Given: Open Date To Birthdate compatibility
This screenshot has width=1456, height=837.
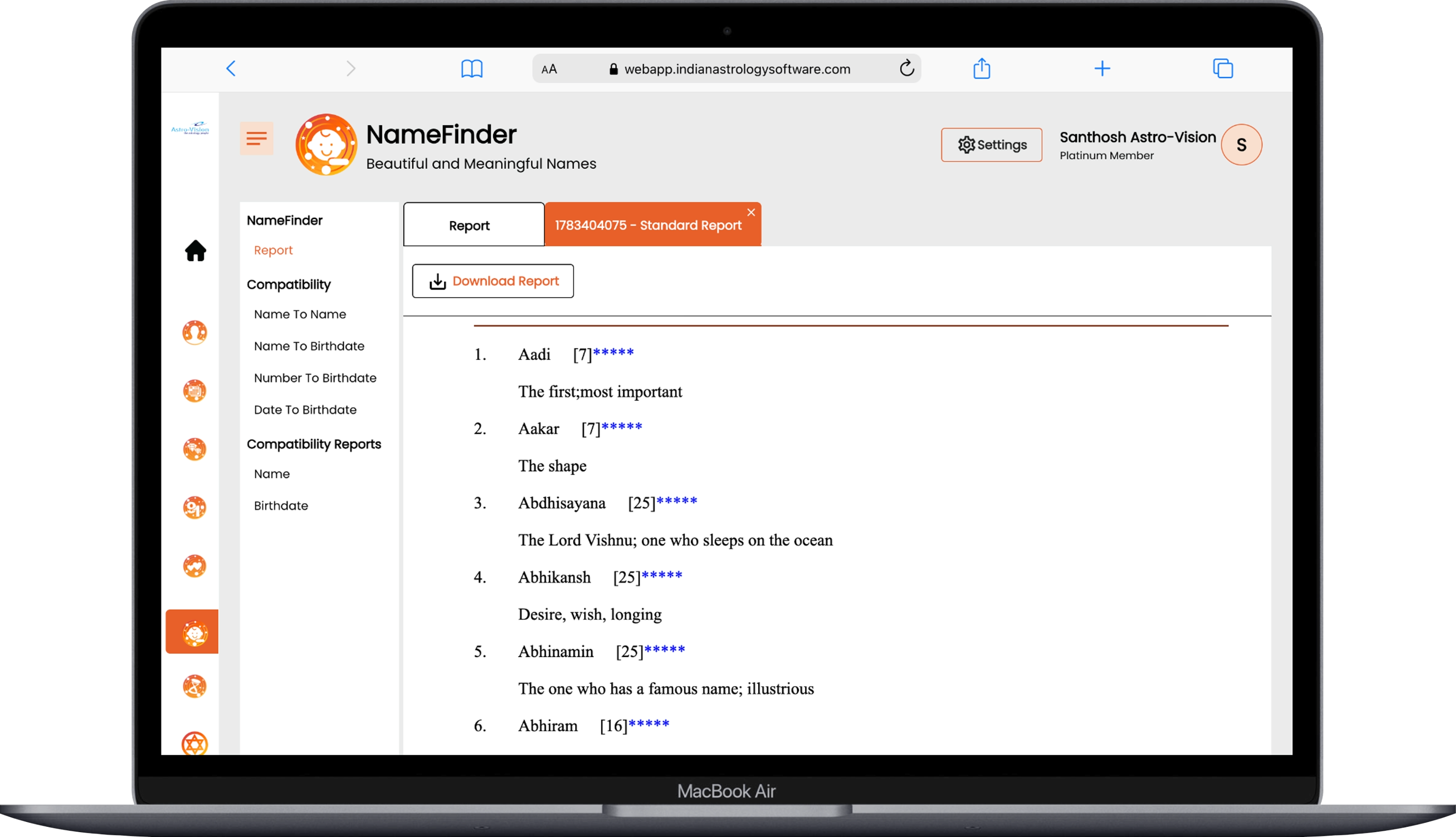Looking at the screenshot, I should [305, 410].
